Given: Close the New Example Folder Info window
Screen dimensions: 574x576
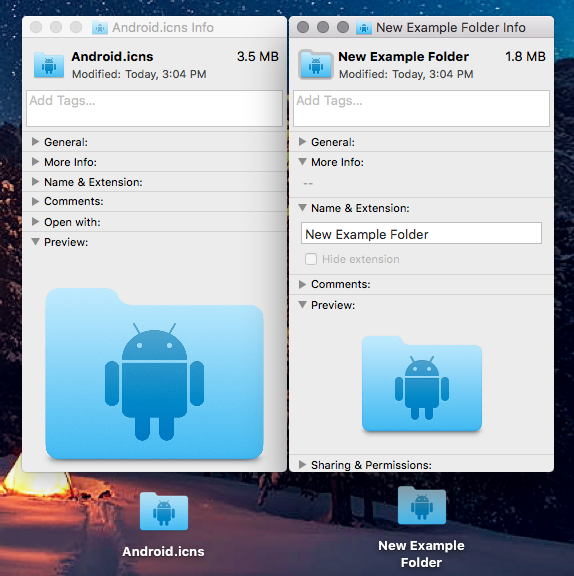Looking at the screenshot, I should pyautogui.click(x=303, y=27).
